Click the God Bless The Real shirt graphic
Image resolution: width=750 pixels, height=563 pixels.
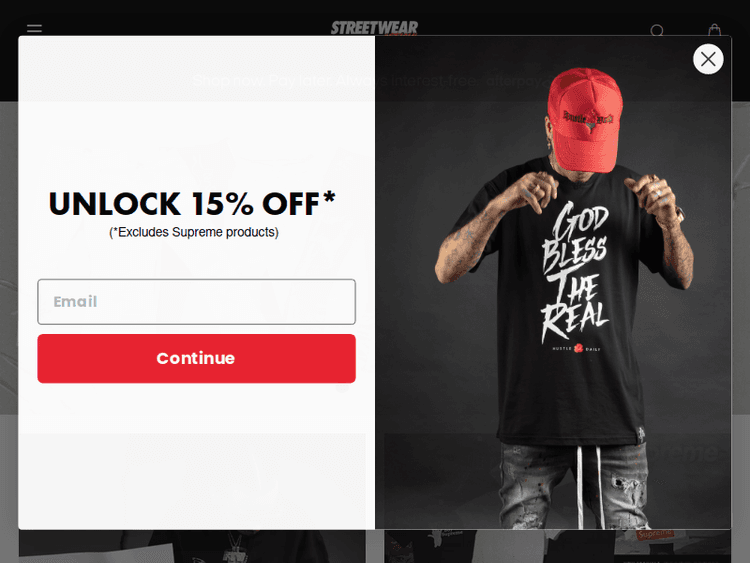[x=574, y=271]
